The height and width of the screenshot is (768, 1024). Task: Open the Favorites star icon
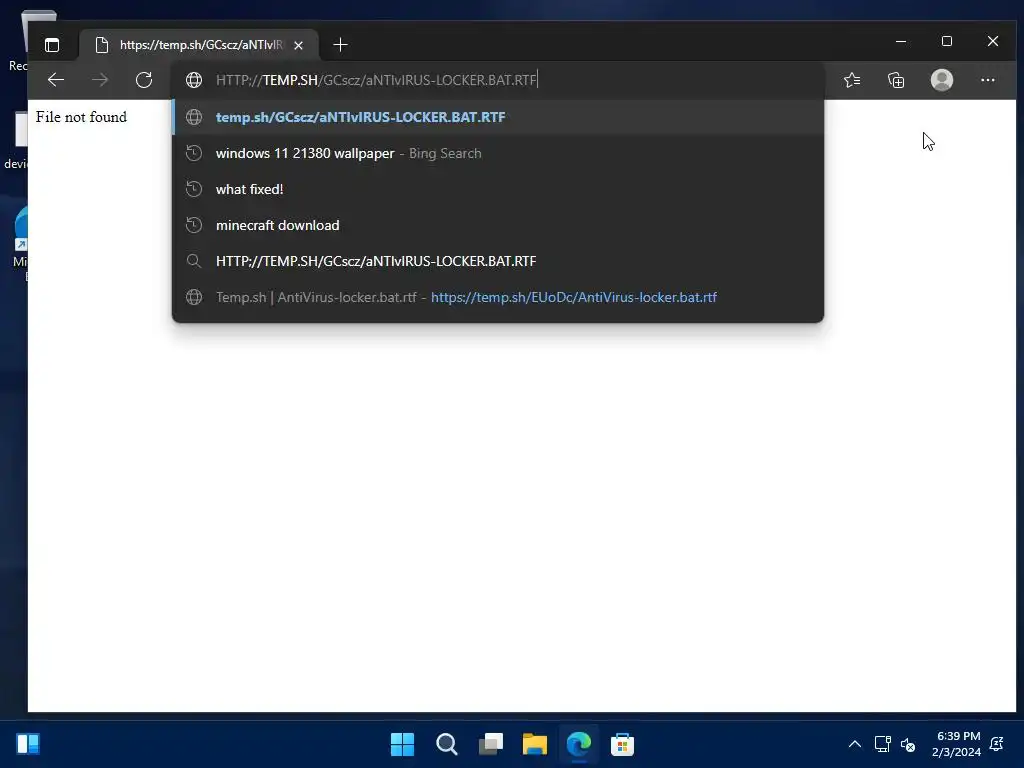click(852, 80)
